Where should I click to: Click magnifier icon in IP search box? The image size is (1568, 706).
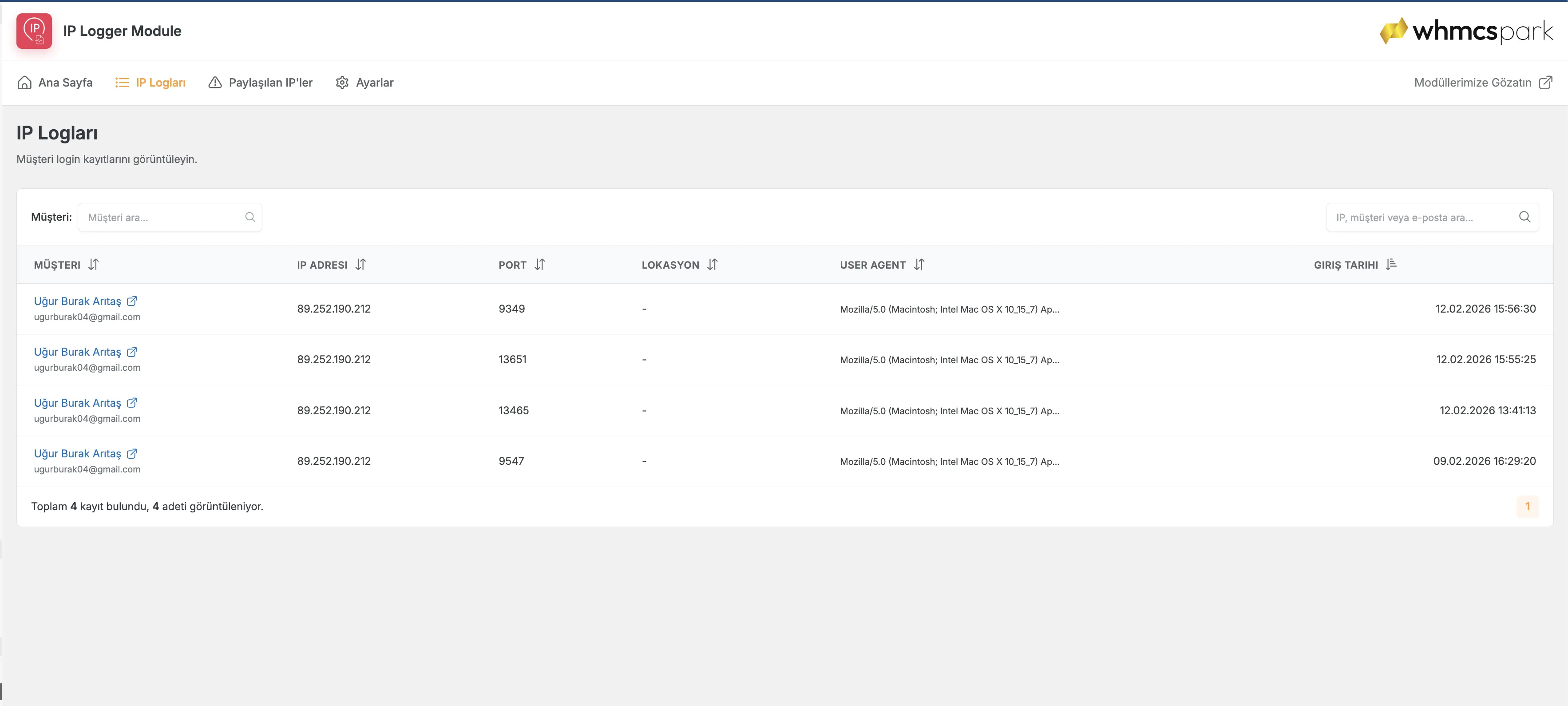pyautogui.click(x=1525, y=217)
